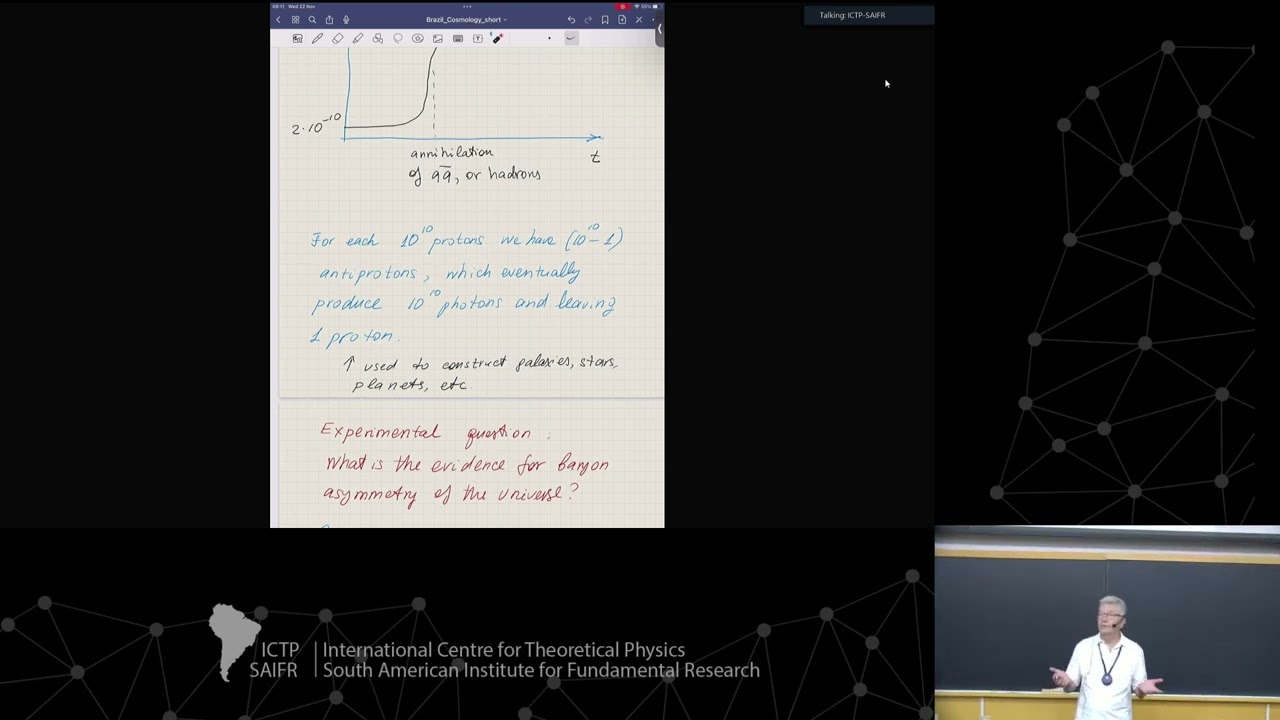Tap the share/export icon
The image size is (1280, 720).
(x=329, y=20)
